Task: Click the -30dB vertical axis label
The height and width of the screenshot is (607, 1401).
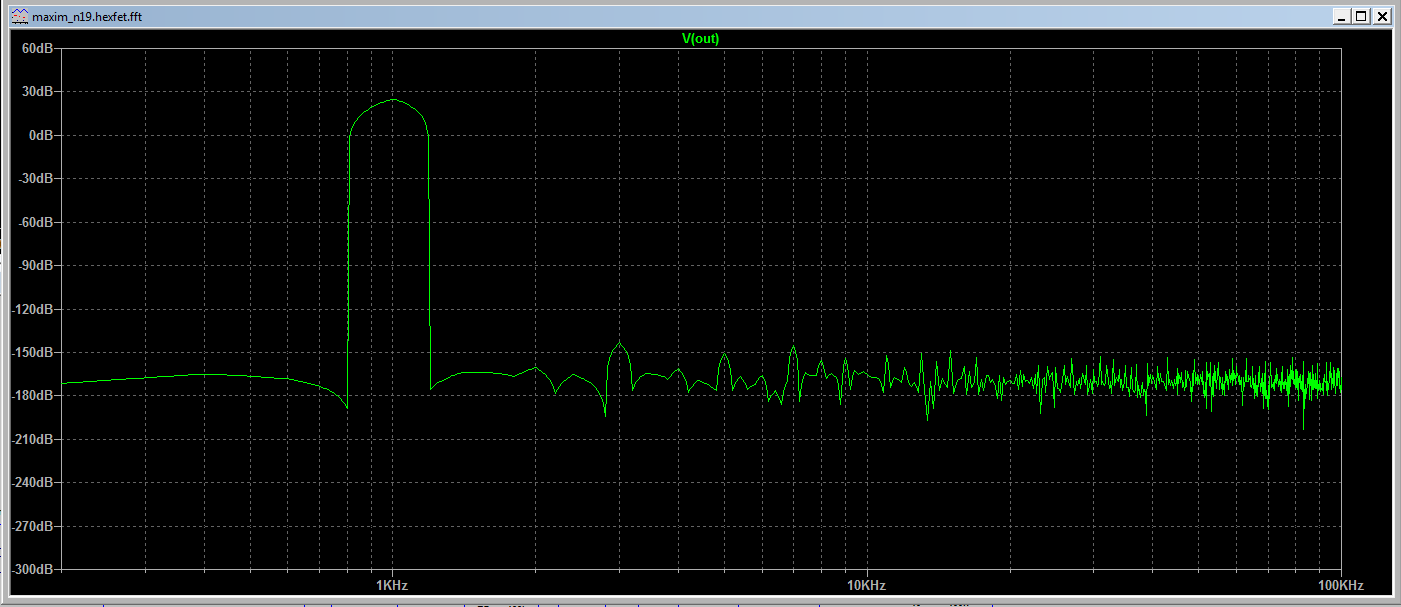Action: (34, 178)
